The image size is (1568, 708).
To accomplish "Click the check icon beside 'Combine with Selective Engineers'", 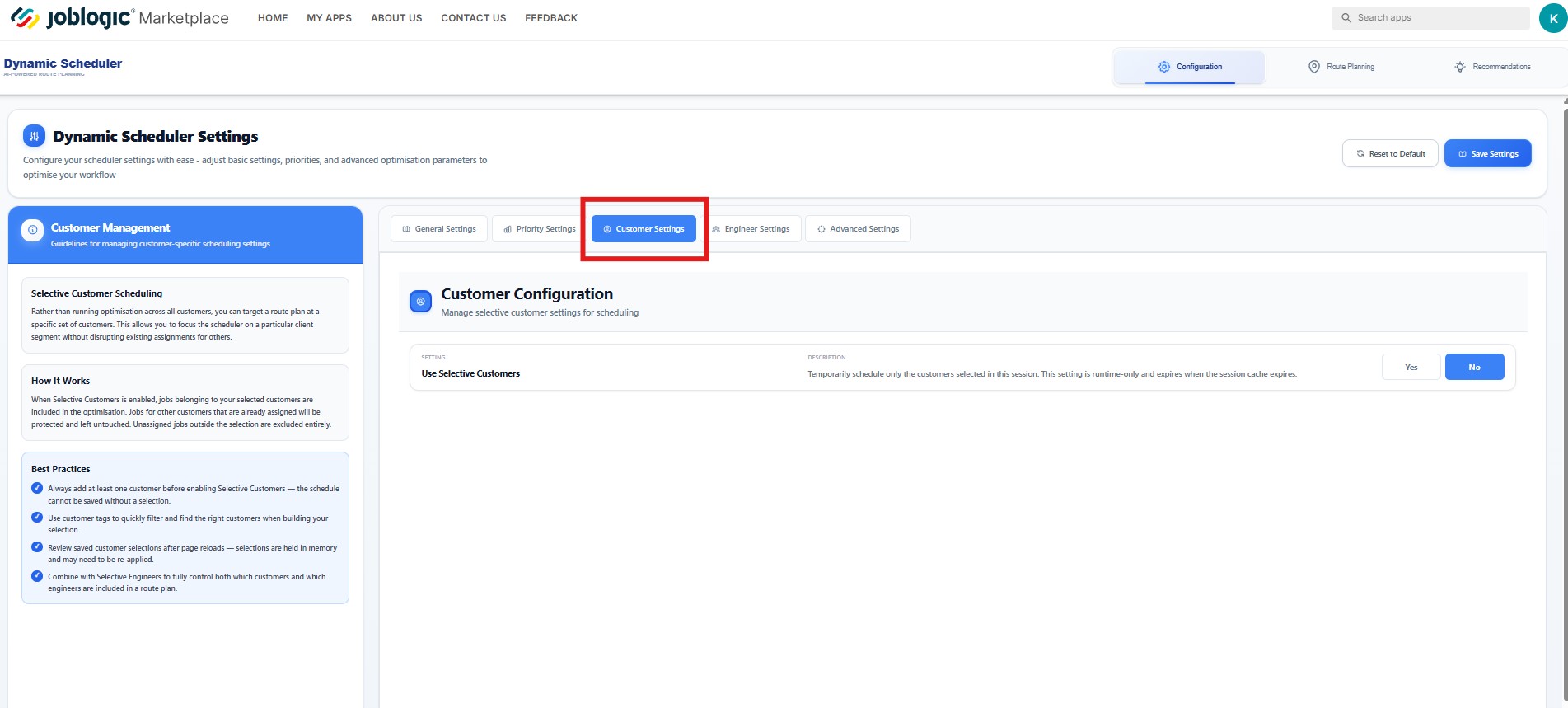I will tap(37, 576).
